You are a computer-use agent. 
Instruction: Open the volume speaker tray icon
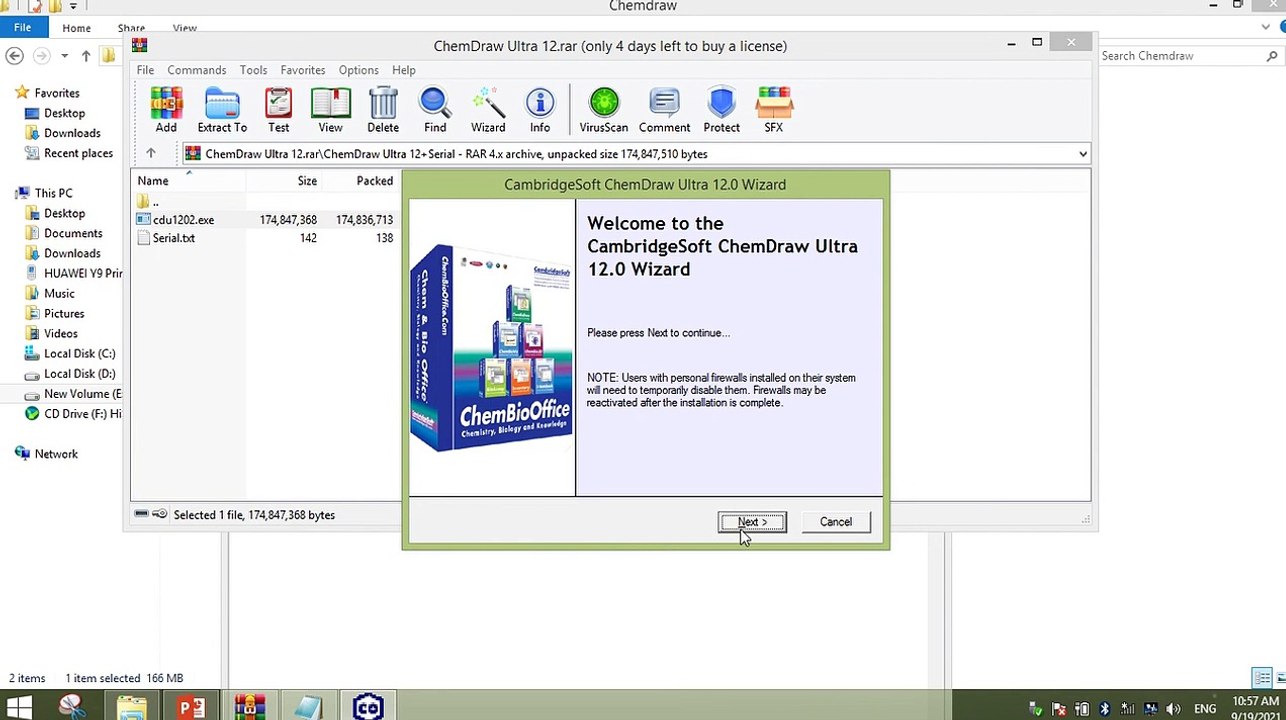[1173, 709]
